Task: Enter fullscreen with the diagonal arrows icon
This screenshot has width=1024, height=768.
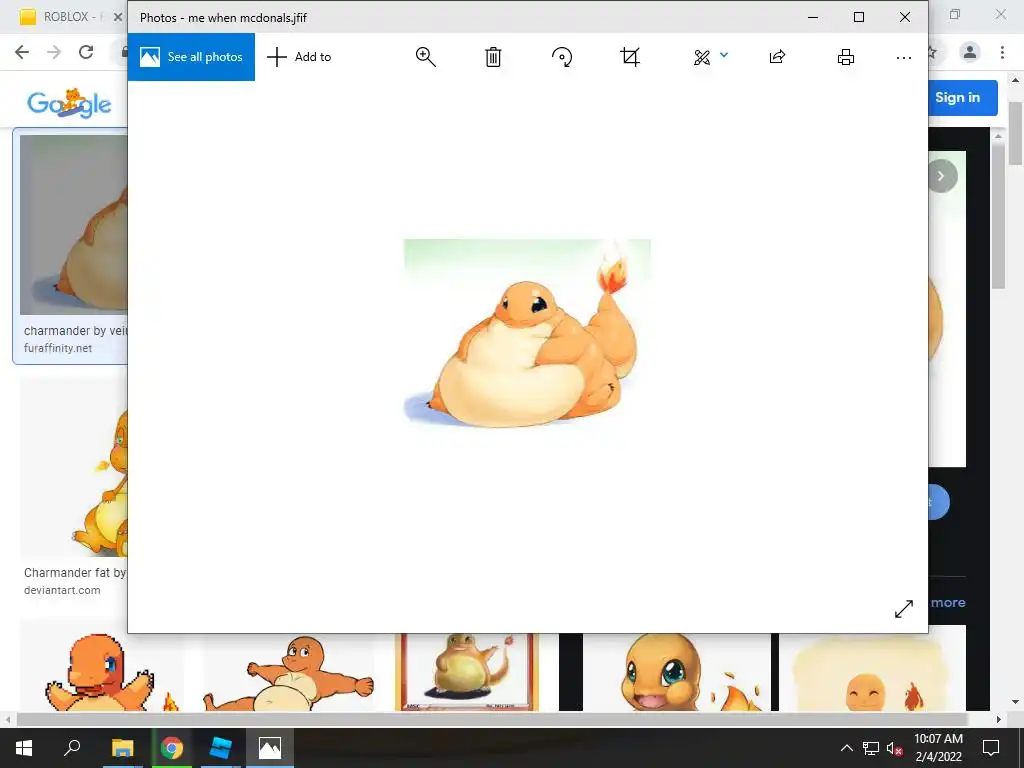Action: pyautogui.click(x=904, y=609)
